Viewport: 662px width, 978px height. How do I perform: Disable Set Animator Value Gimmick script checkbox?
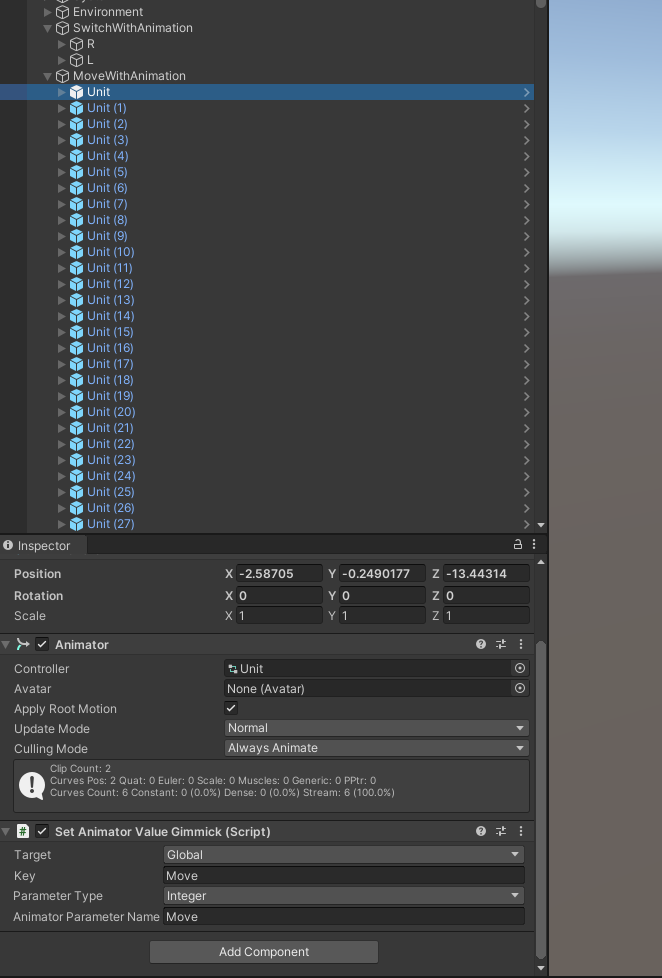tap(42, 831)
